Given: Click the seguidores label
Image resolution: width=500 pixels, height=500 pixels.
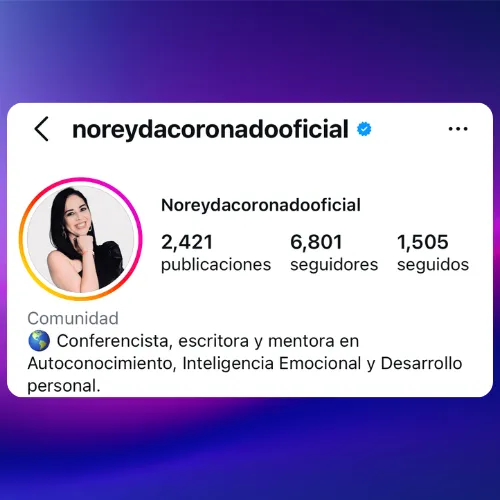Looking at the screenshot, I should (334, 265).
